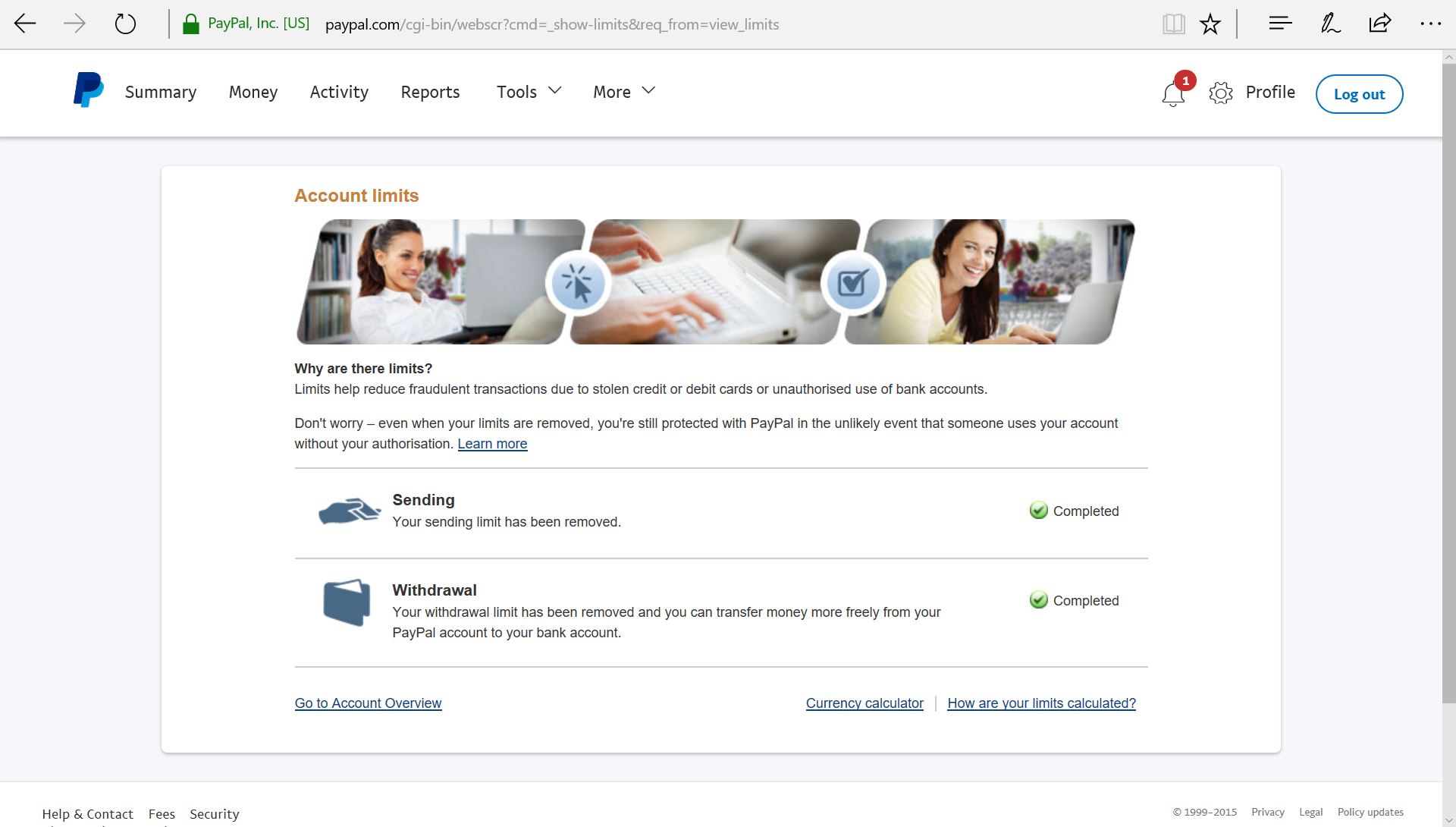Click the Sending hand icon
The width and height of the screenshot is (1456, 827).
pyautogui.click(x=349, y=511)
